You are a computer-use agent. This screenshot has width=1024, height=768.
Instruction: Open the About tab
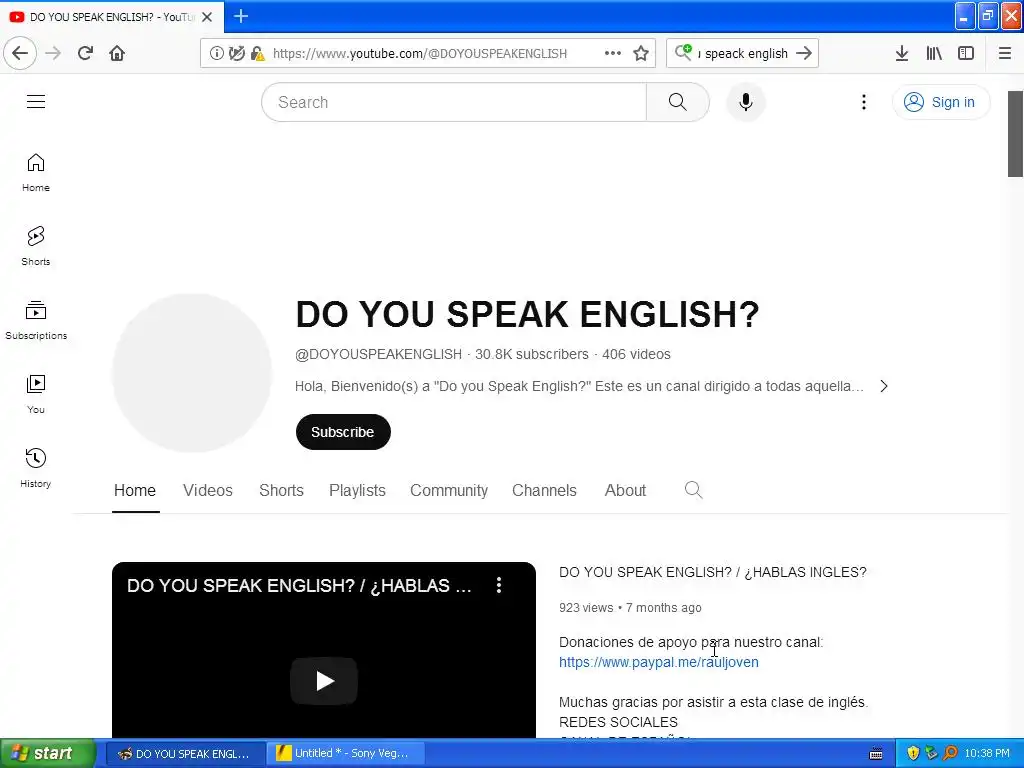click(x=625, y=490)
